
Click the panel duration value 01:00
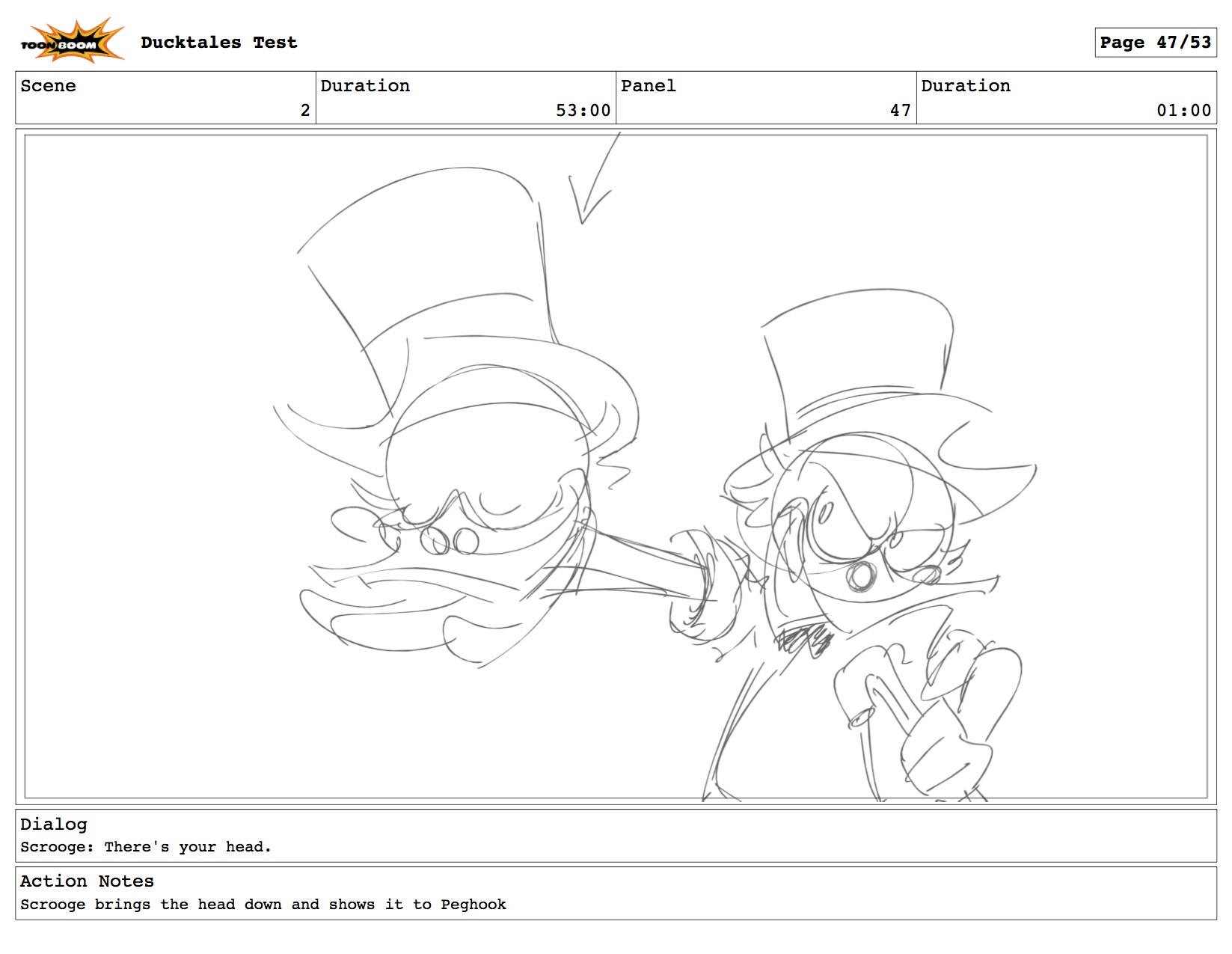pyautogui.click(x=1183, y=111)
